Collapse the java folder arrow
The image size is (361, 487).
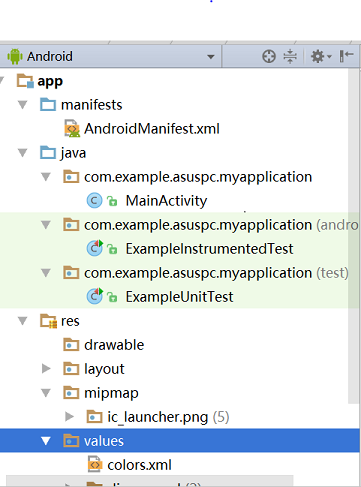tap(23, 153)
